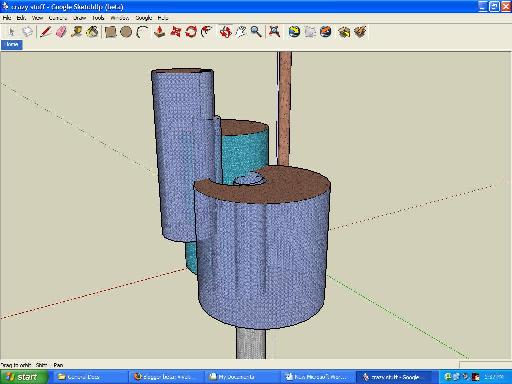The image size is (512, 384).
Task: Click the brown vertical post in the model
Action: tap(285, 108)
